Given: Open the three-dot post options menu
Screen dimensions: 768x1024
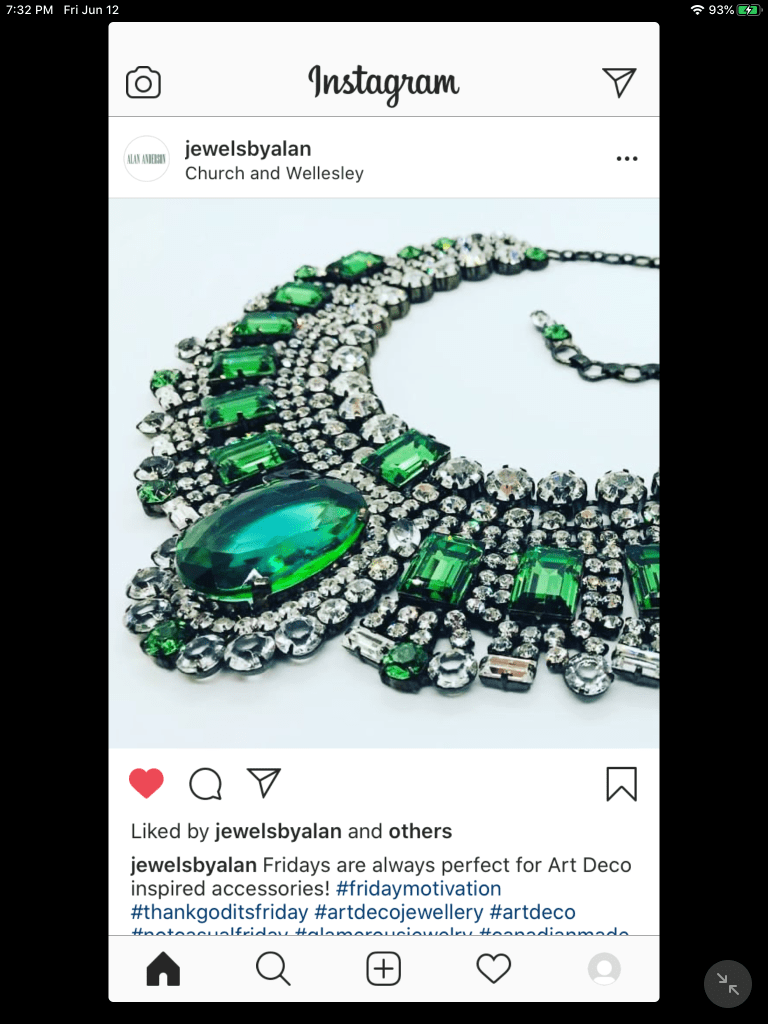Looking at the screenshot, I should pyautogui.click(x=627, y=159).
